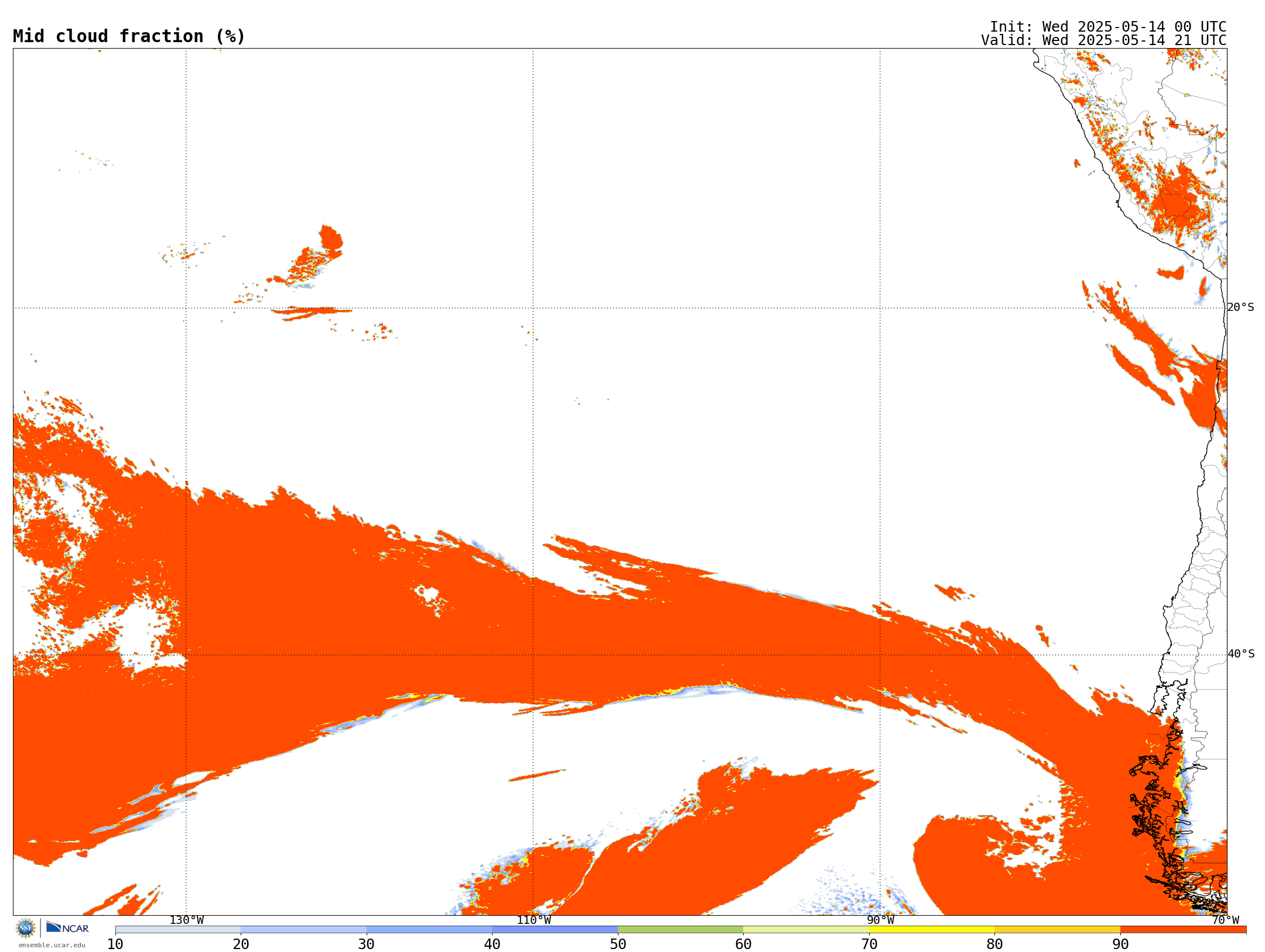This screenshot has height=952, width=1265.
Task: Click colorbar tick label 50
Action: pos(618,944)
